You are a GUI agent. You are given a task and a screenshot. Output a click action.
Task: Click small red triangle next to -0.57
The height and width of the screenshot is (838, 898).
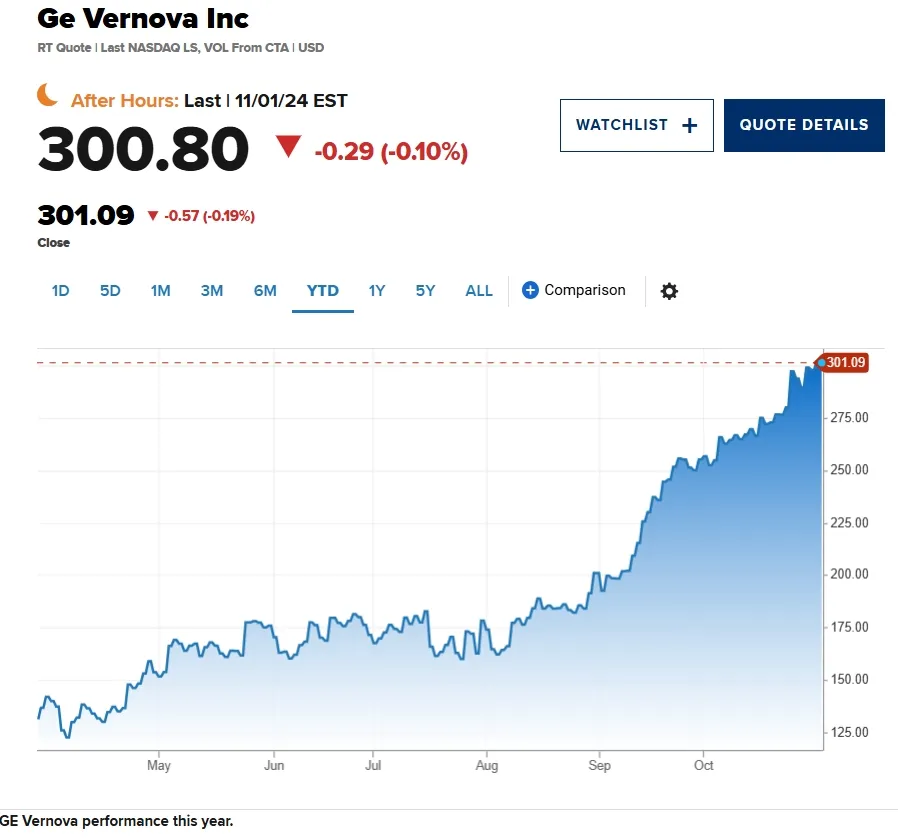(x=152, y=215)
